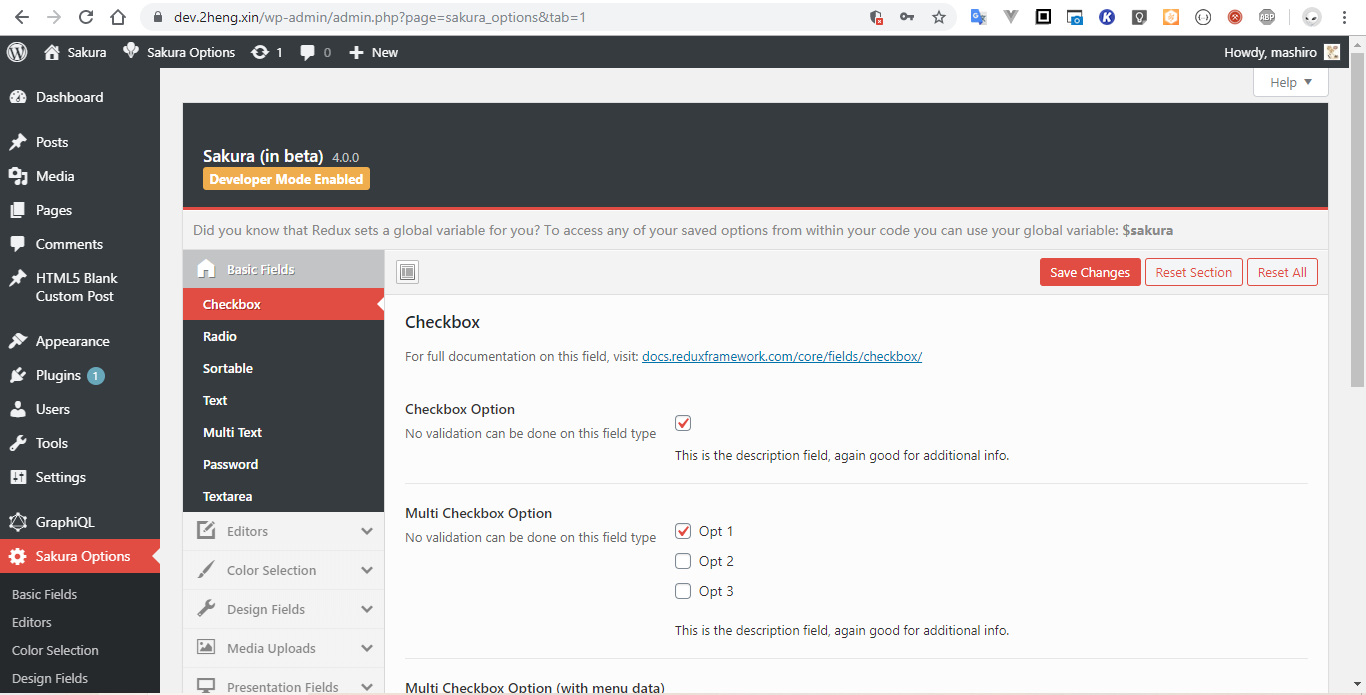Click the layout toggle icon above the options panel

point(407,271)
